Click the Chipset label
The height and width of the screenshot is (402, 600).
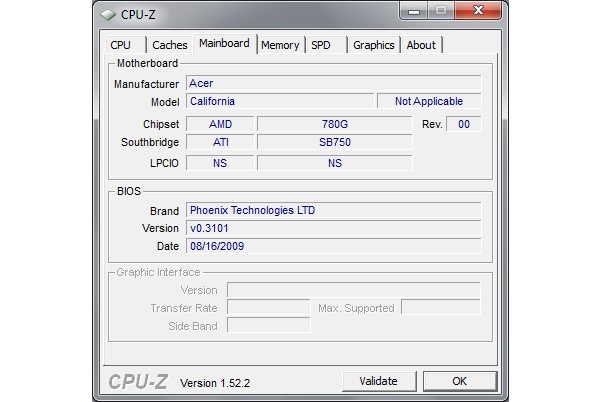coord(161,124)
